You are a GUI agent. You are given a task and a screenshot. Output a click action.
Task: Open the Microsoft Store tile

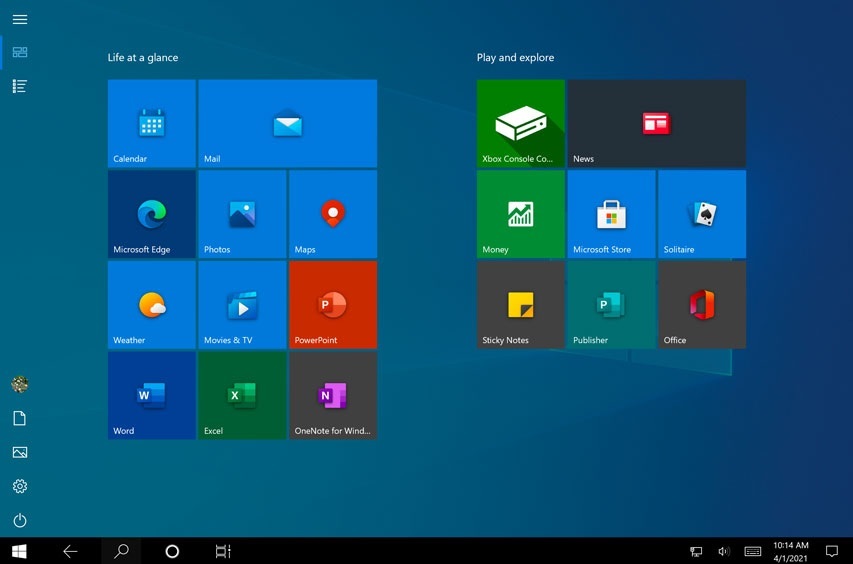(611, 214)
